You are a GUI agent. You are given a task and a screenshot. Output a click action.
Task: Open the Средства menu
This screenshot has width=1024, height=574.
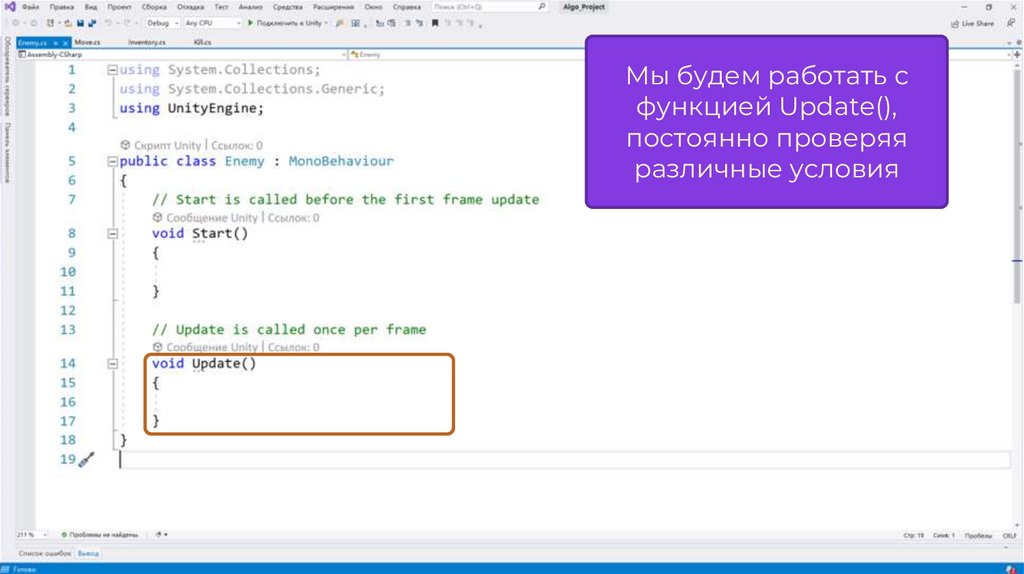point(287,7)
